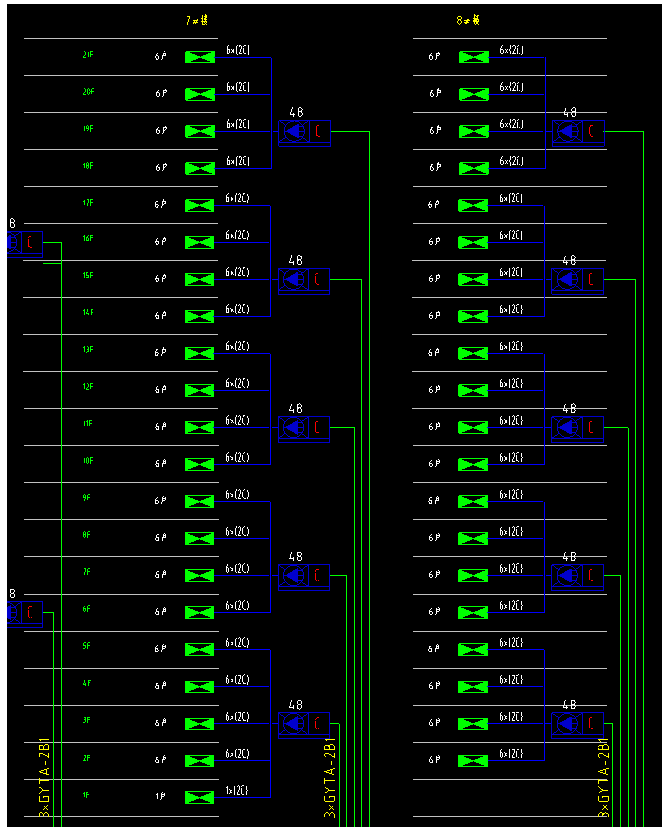
Task: Select the left-edge splitter symbol at 6F
Action: tap(14, 612)
